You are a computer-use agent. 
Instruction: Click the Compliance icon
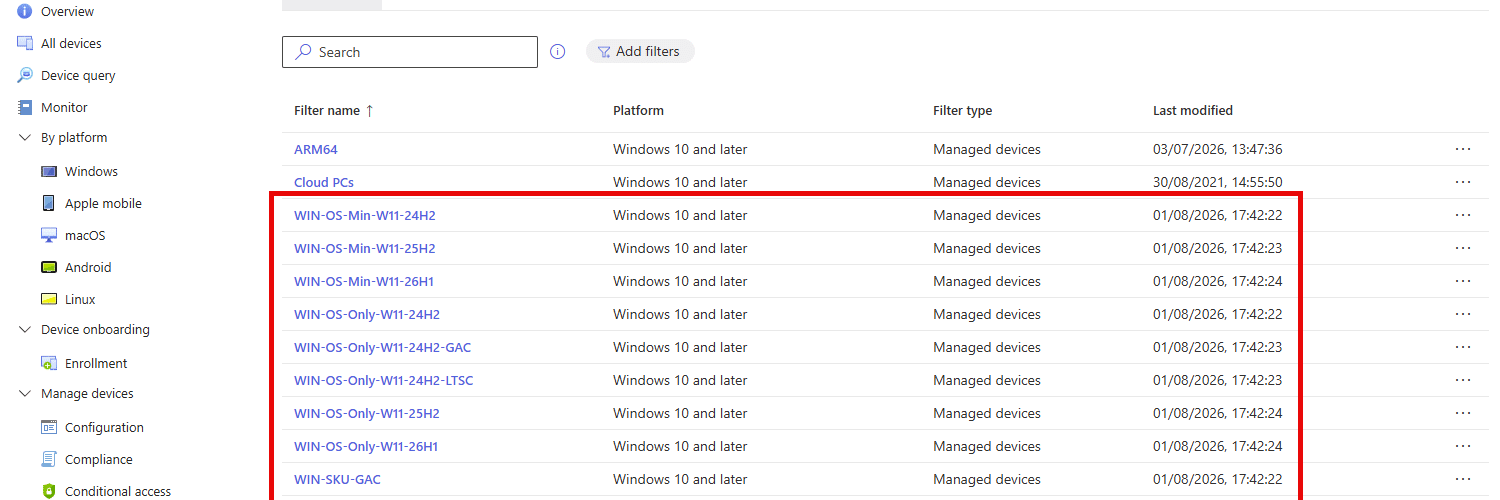(49, 459)
